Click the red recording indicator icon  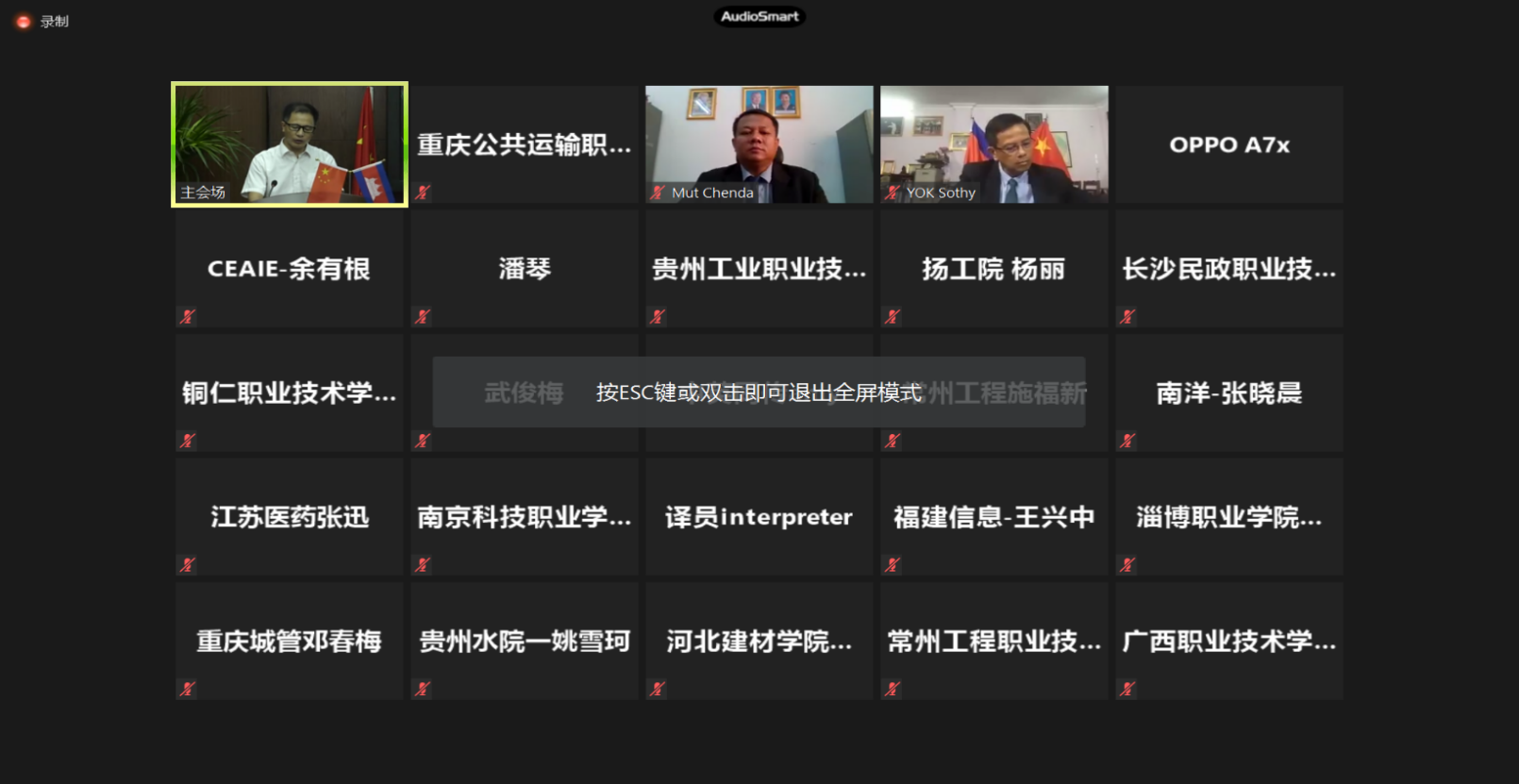[24, 21]
